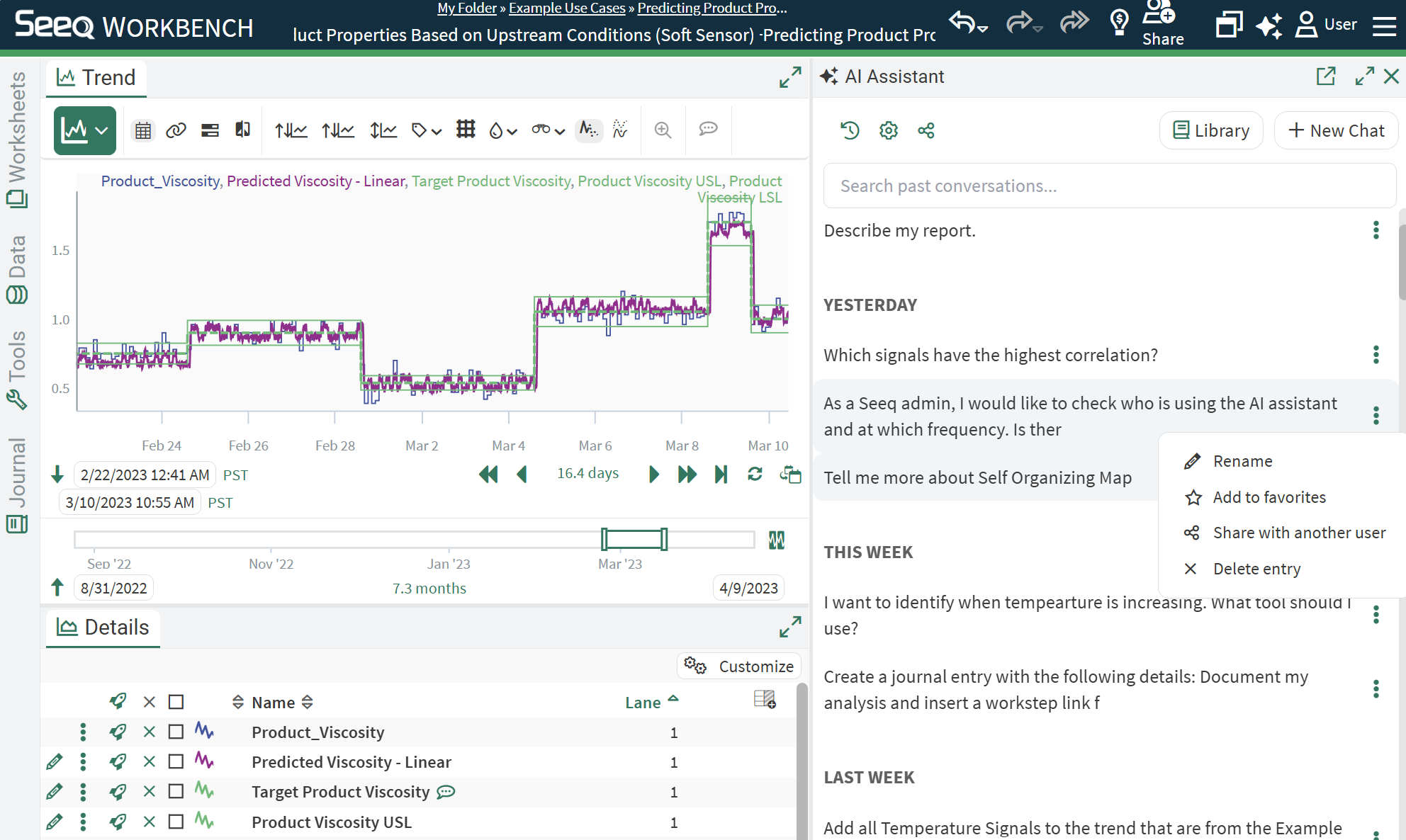Click the capsule time grid toolbar icon

tap(466, 130)
